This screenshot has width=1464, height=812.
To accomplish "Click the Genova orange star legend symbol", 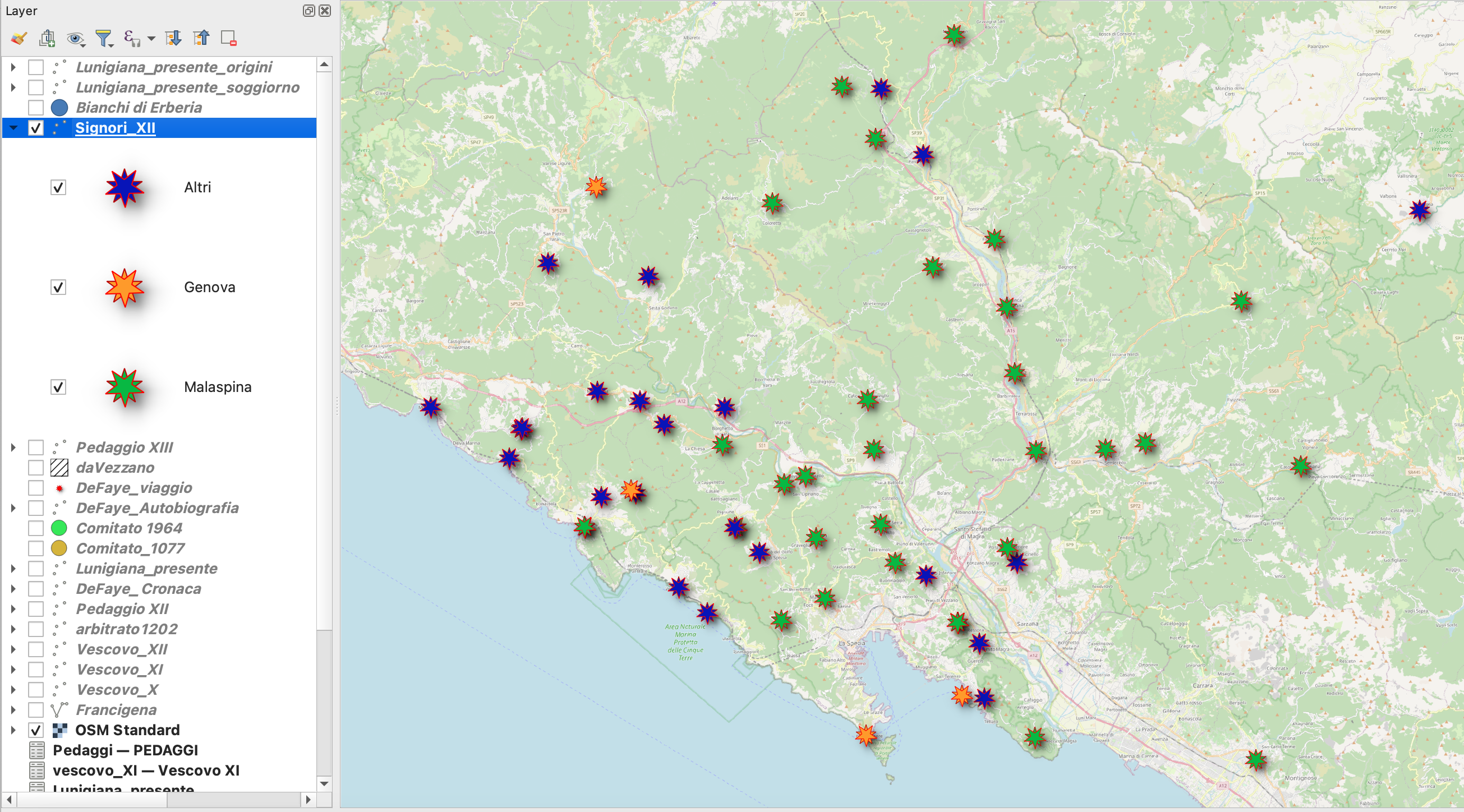I will pos(125,288).
